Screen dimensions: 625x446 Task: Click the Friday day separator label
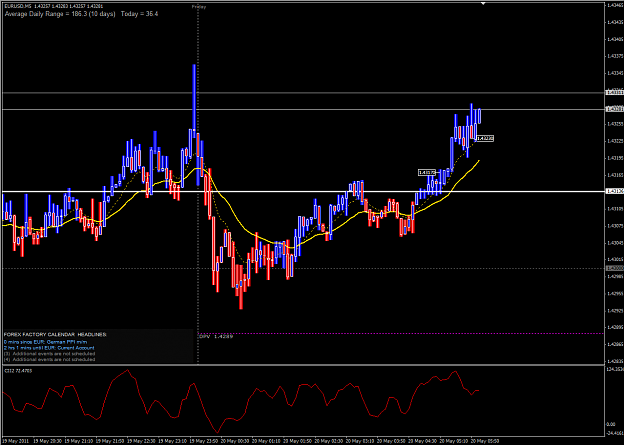[199, 7]
